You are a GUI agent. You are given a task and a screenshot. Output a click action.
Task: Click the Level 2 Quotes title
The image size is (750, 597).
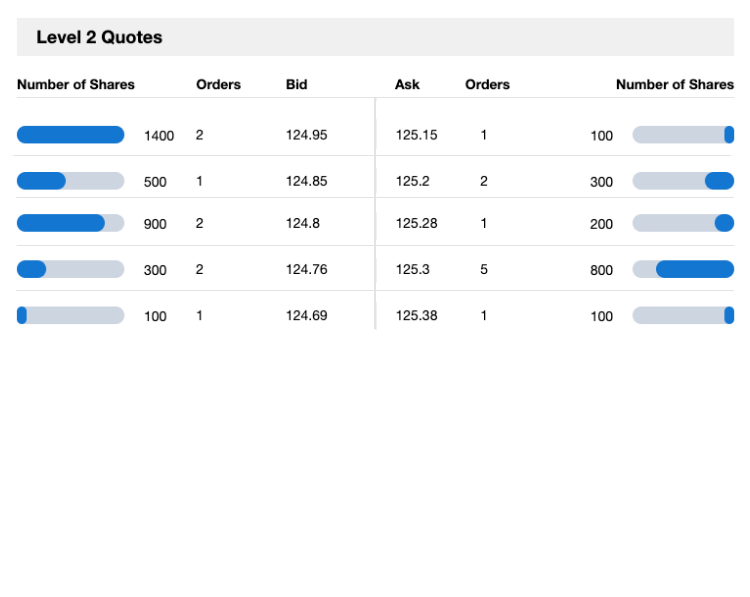tap(99, 37)
